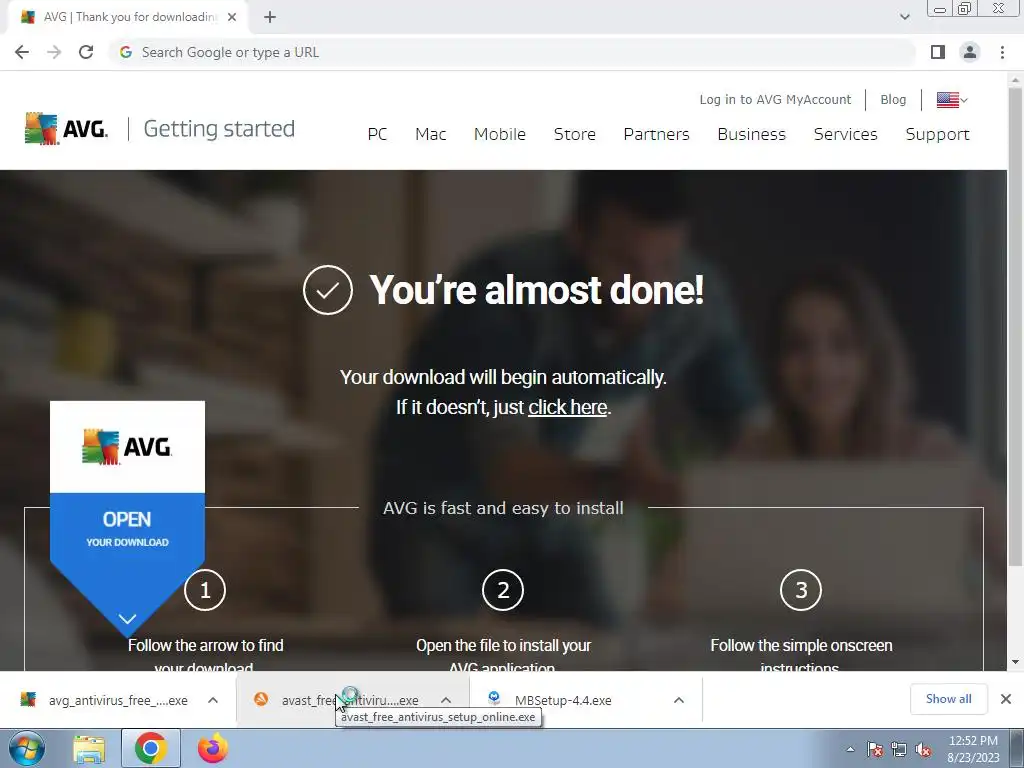Click page scrollbar down arrow

click(x=1016, y=662)
